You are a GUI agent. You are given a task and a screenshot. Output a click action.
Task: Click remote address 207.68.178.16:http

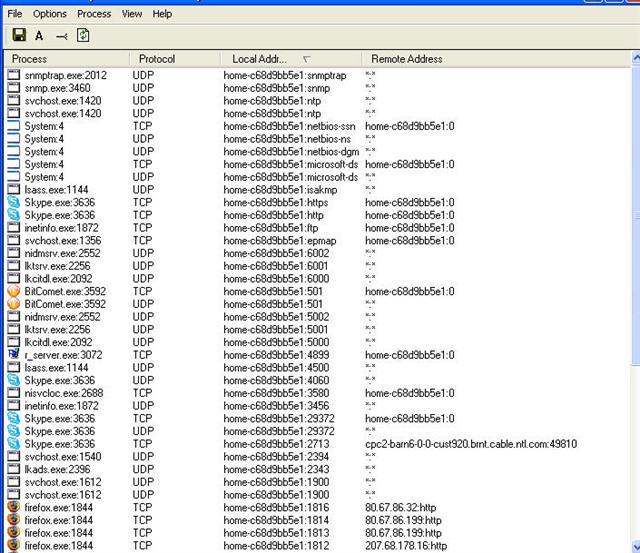(x=406, y=545)
